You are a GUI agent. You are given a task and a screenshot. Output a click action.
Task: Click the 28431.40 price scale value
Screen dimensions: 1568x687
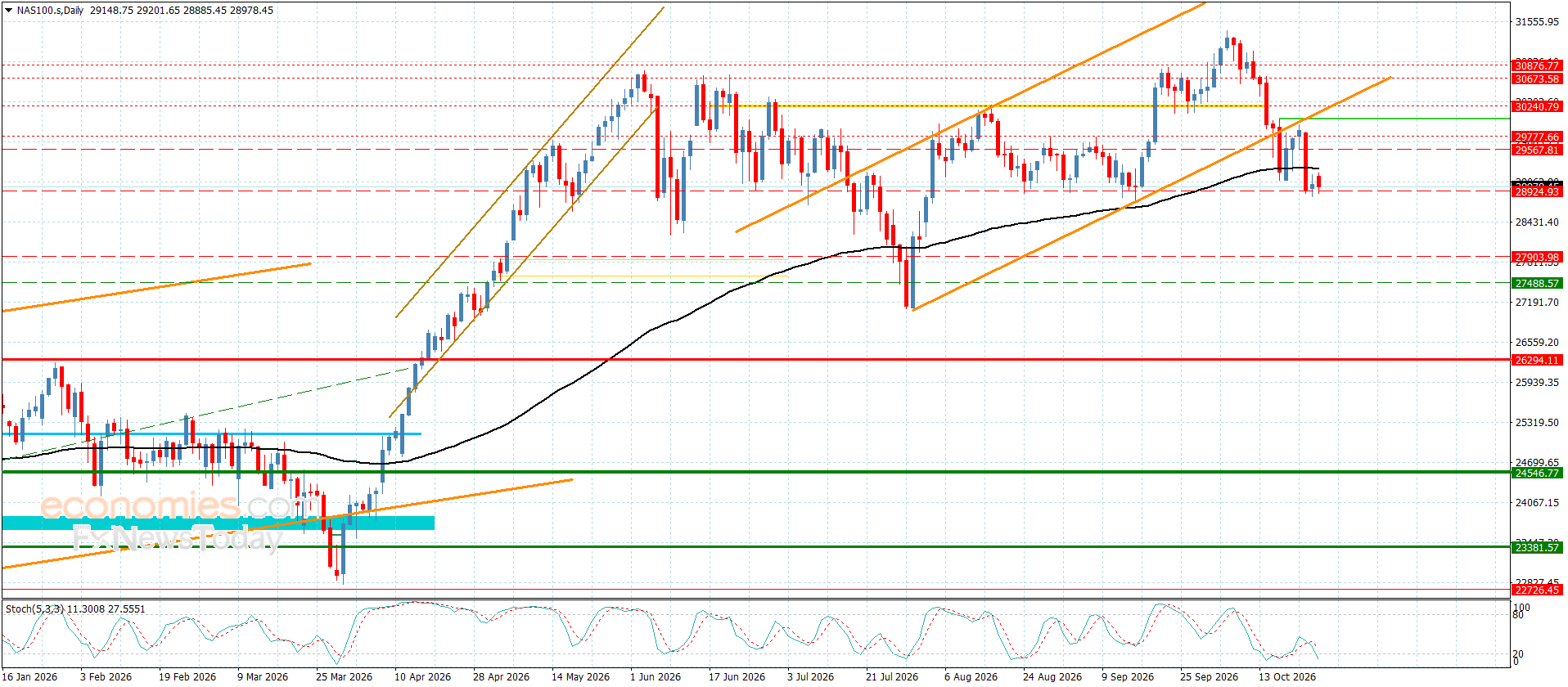(1537, 222)
